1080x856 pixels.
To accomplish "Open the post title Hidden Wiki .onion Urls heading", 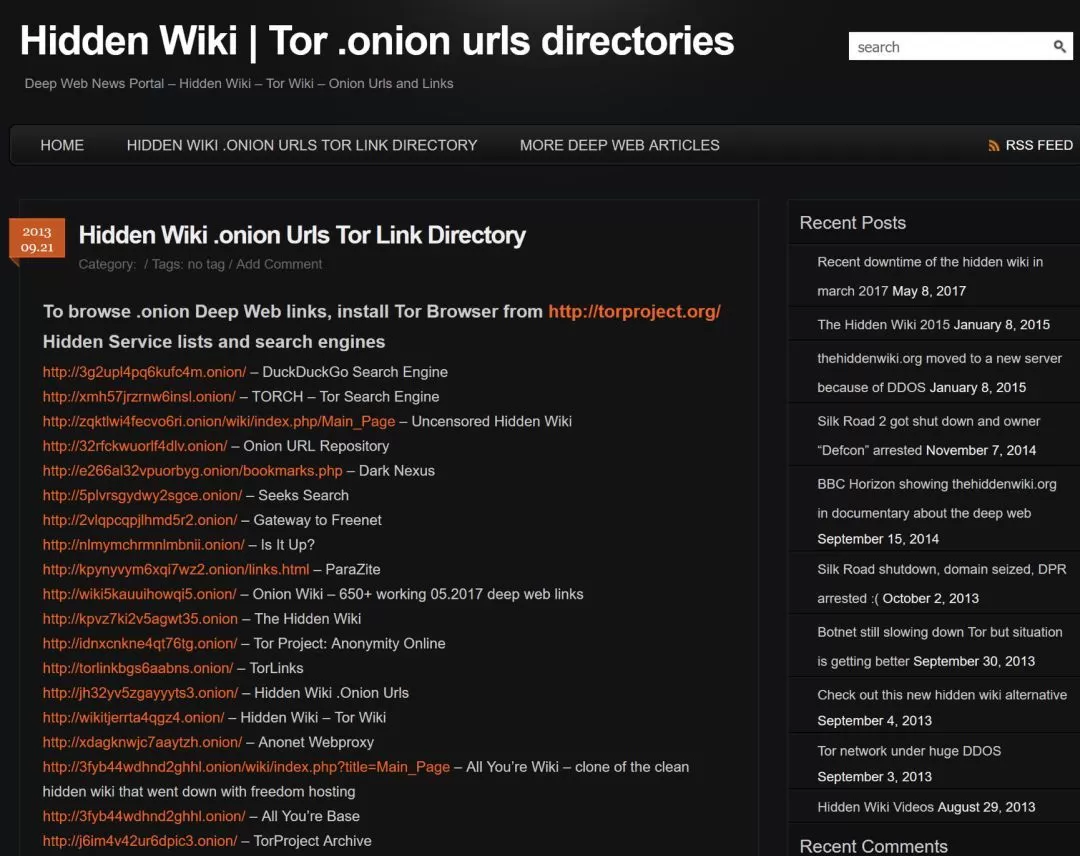I will coord(302,235).
